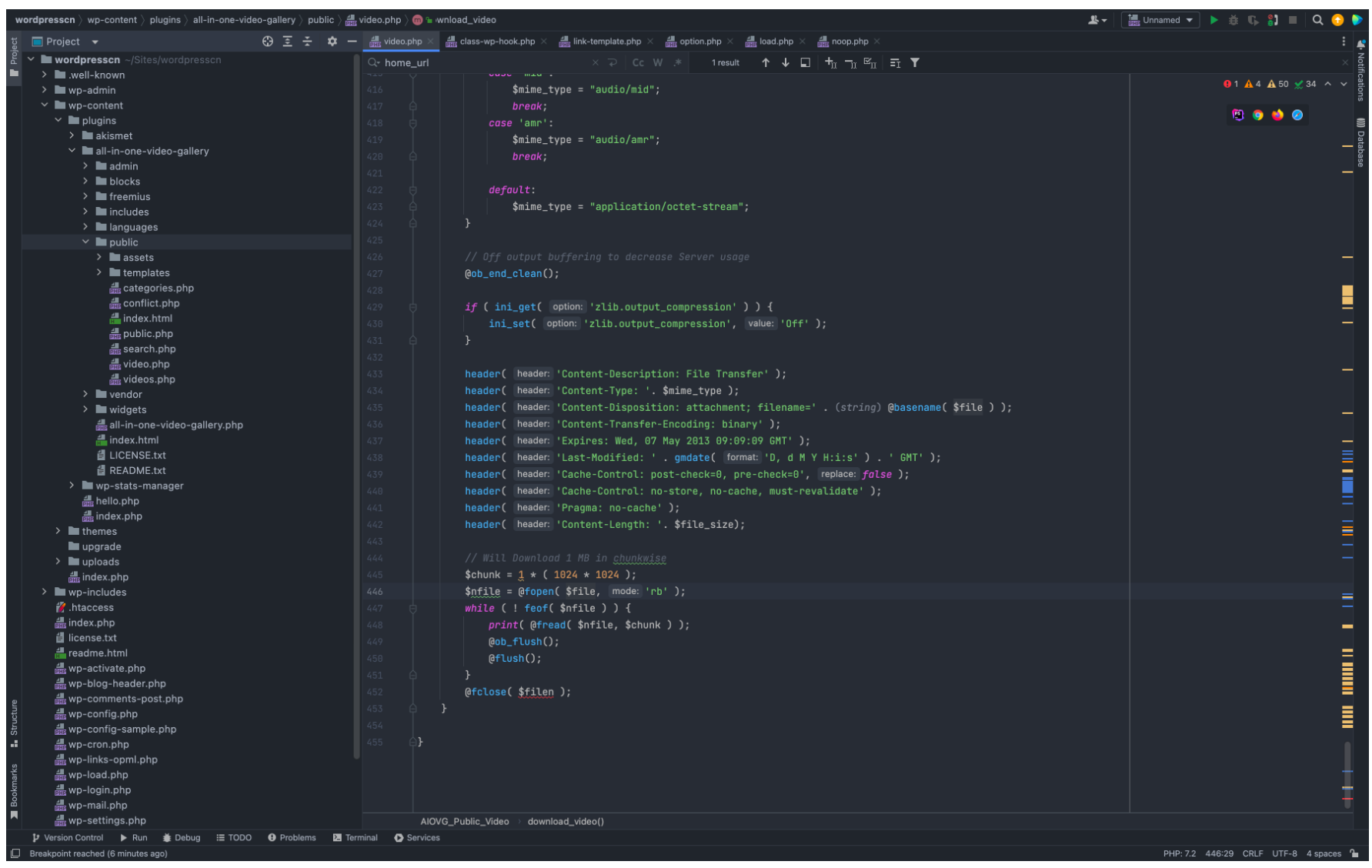Toggle Match Case option in search bar

tap(638, 63)
